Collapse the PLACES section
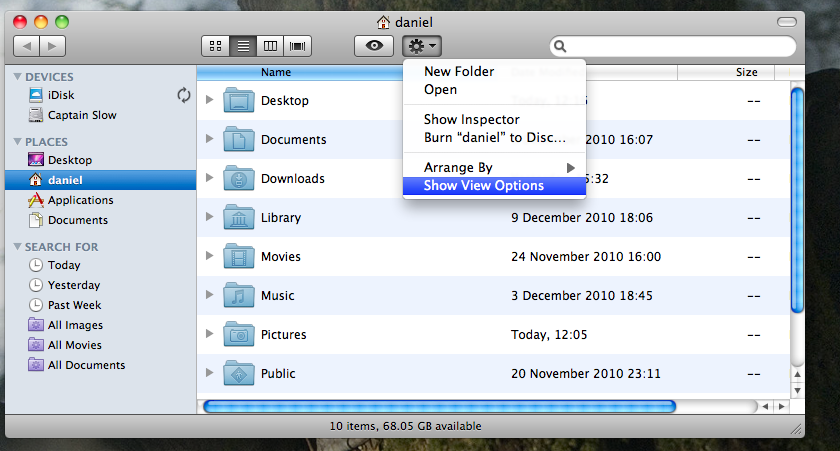 18,142
